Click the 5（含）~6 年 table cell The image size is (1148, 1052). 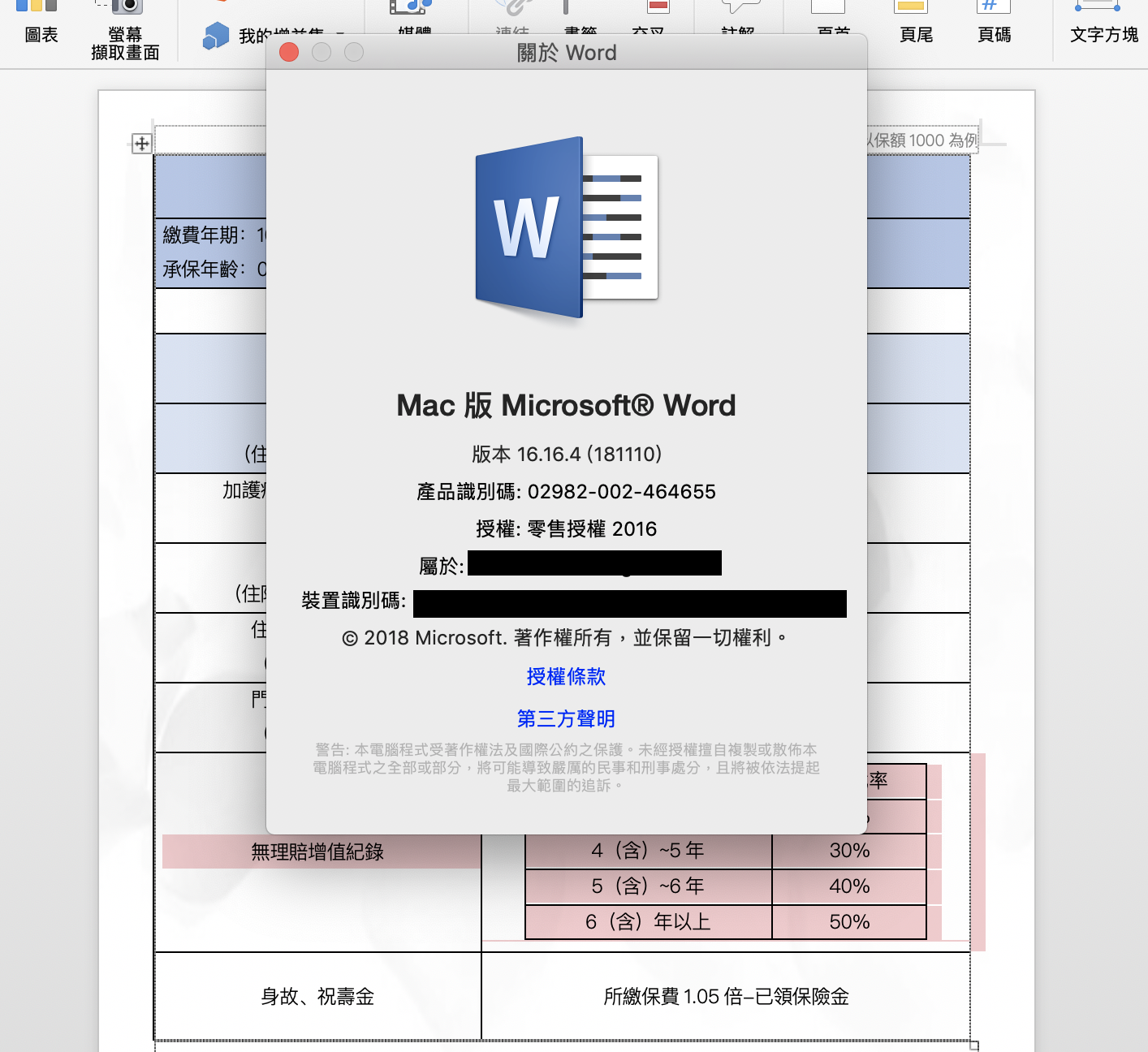click(x=648, y=886)
